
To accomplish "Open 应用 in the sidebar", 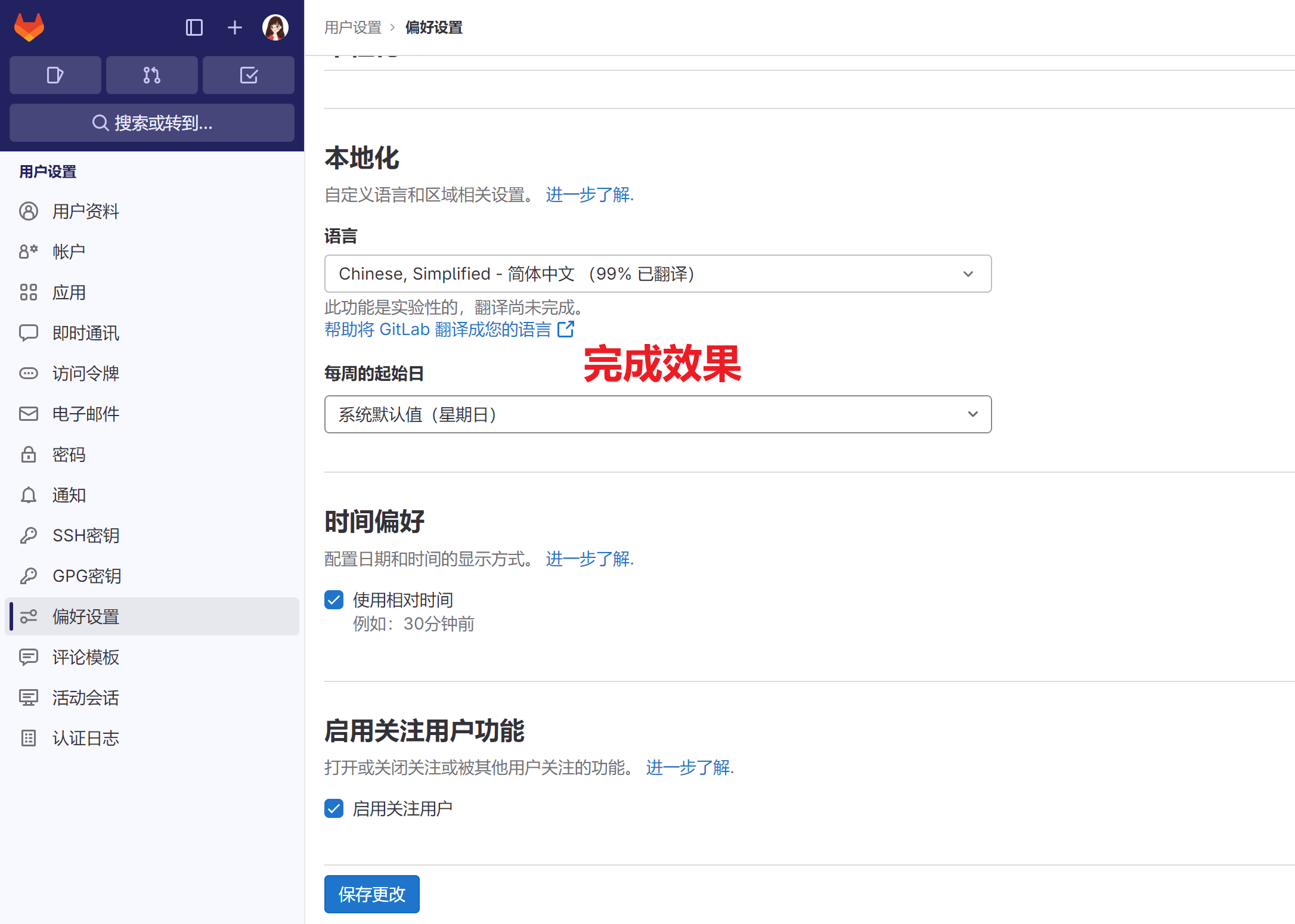I will point(152,292).
